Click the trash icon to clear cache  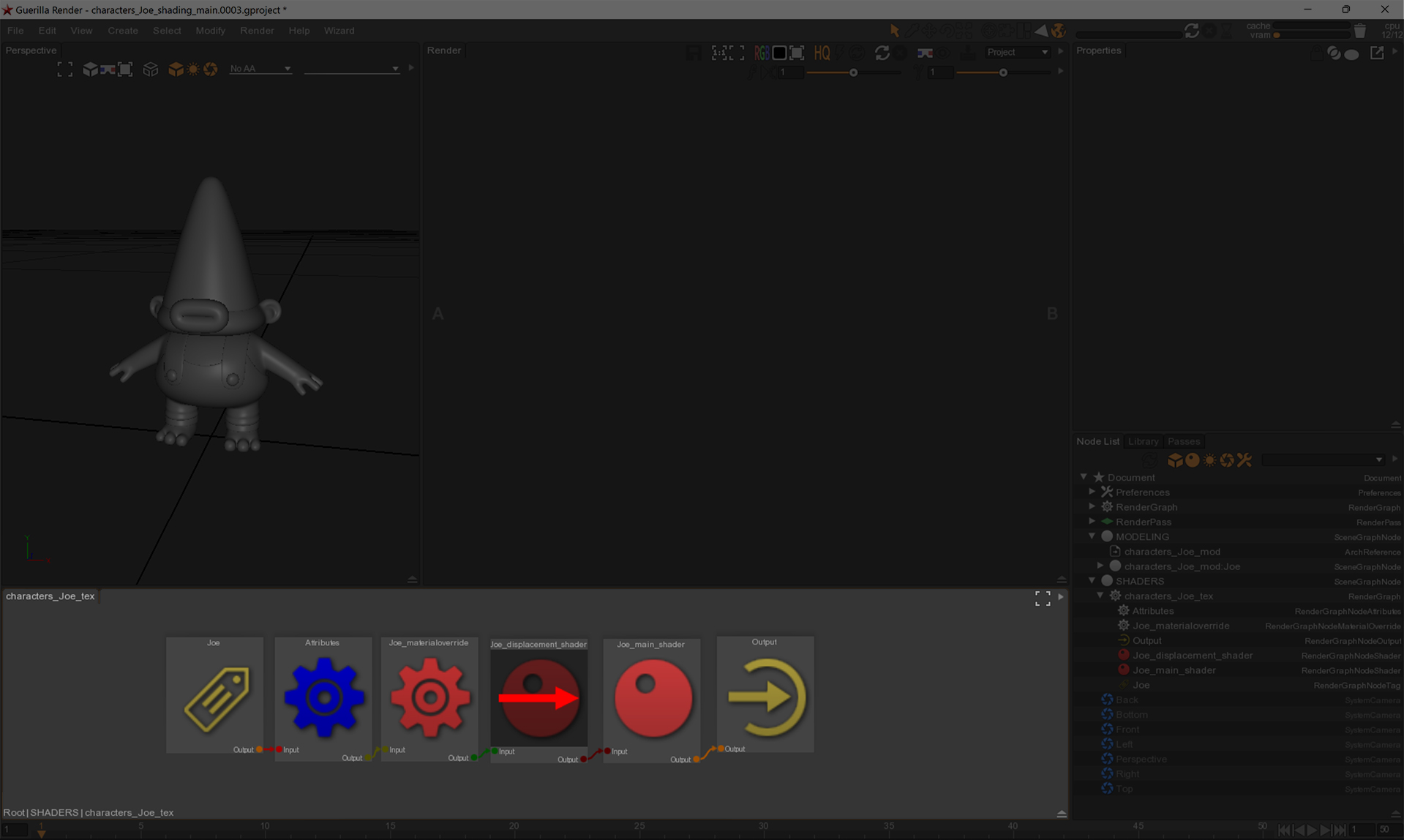pyautogui.click(x=1359, y=31)
